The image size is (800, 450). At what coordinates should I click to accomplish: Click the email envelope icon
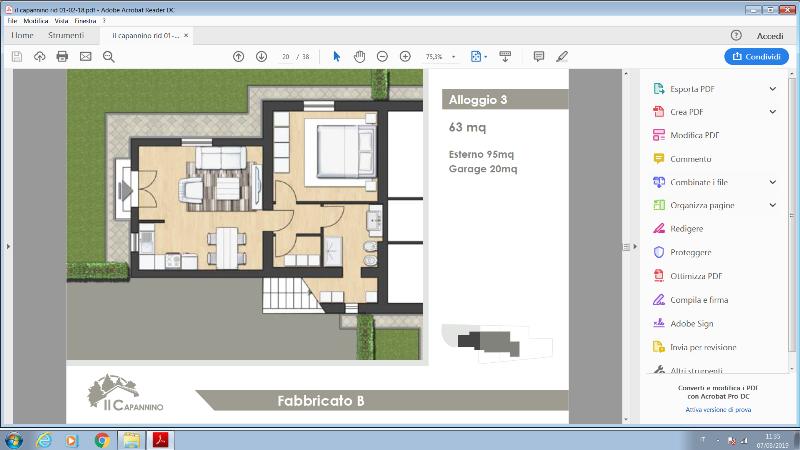(85, 57)
